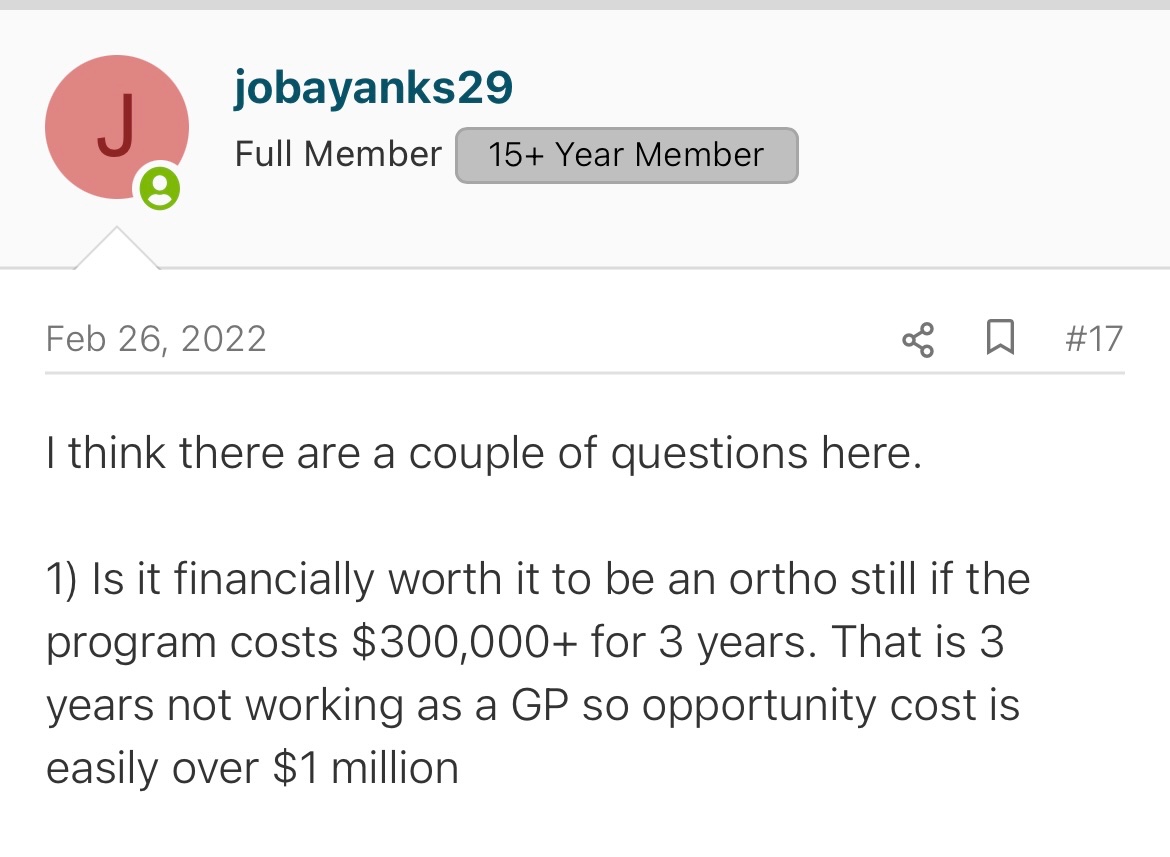The height and width of the screenshot is (857, 1170).
Task: Click the abbreviation "GP" in the post
Action: (x=541, y=705)
